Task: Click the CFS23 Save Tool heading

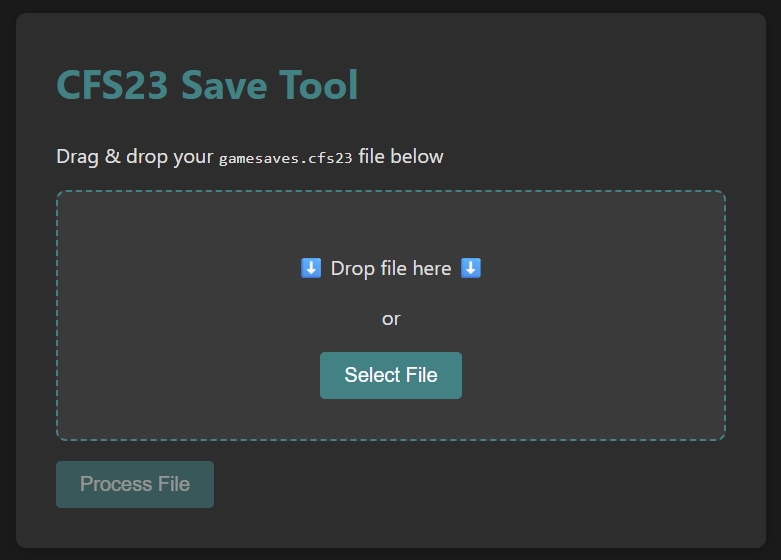Action: 207,85
